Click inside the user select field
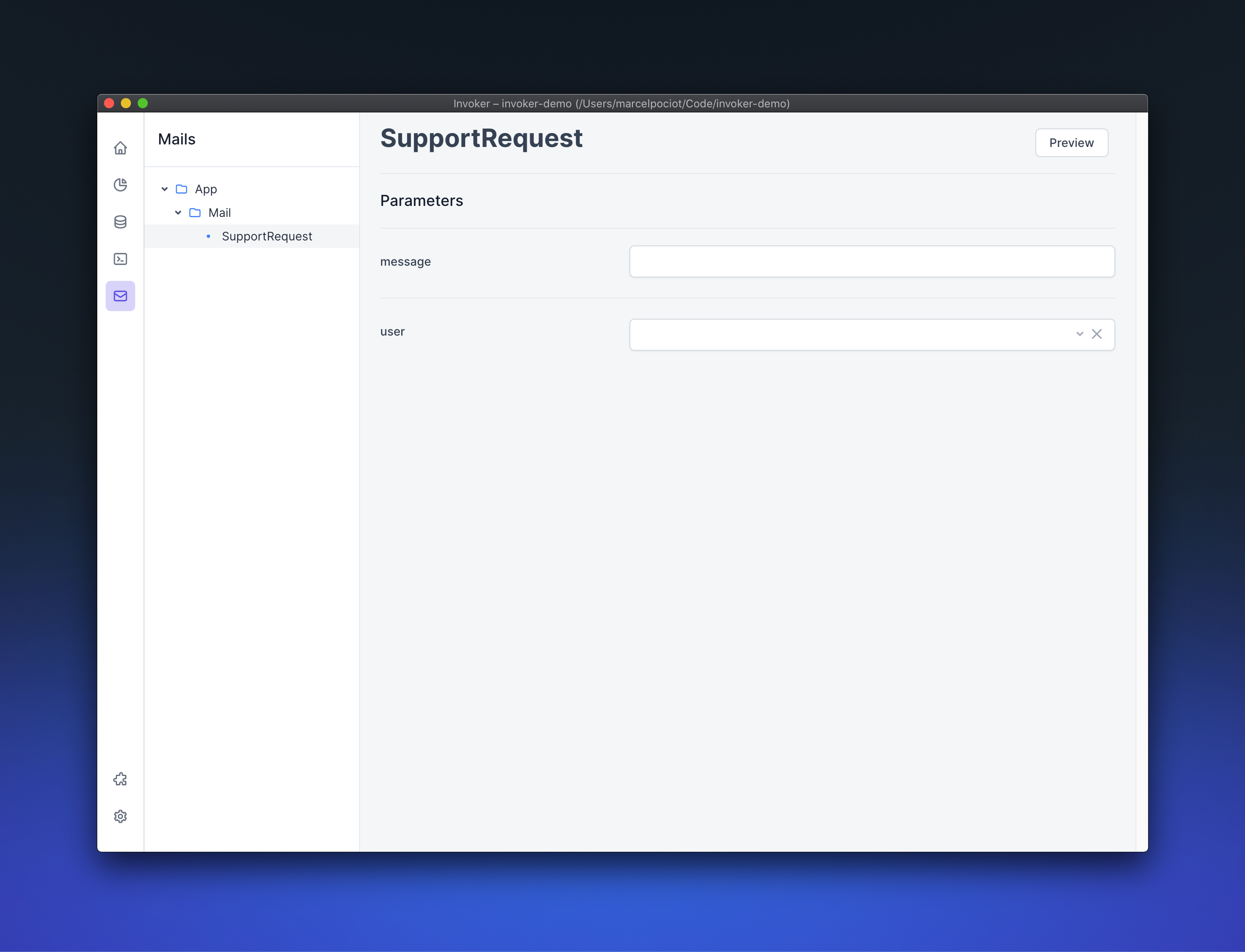The image size is (1245, 952). [872, 334]
